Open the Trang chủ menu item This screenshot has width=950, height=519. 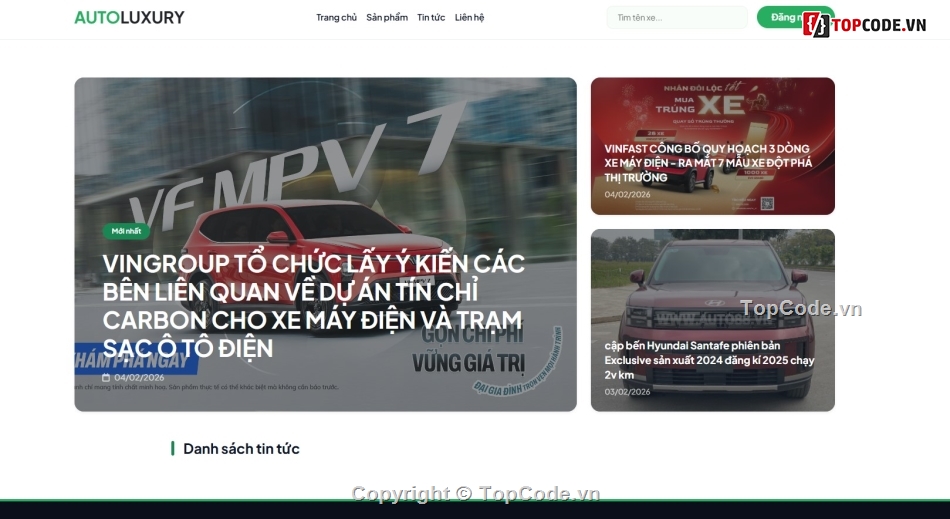pyautogui.click(x=336, y=18)
